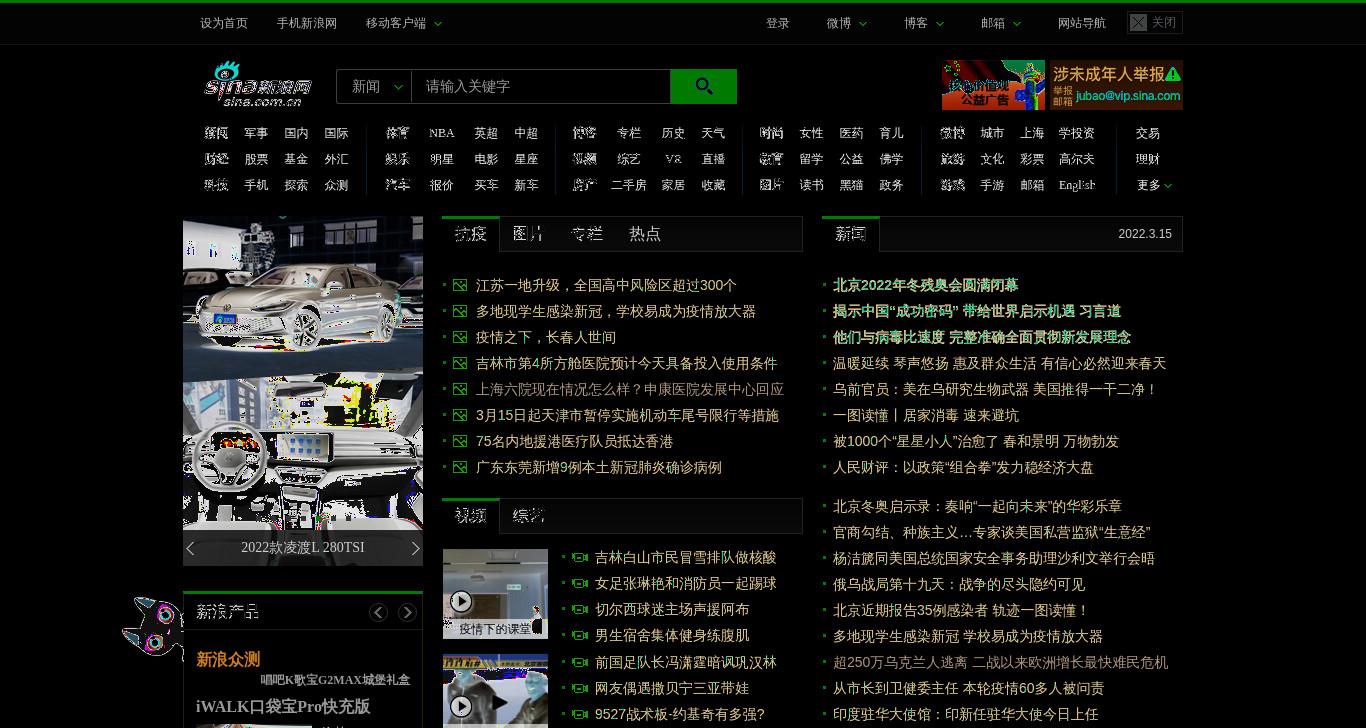Click the Sina mascot floating icon
The width and height of the screenshot is (1366, 728).
click(152, 626)
